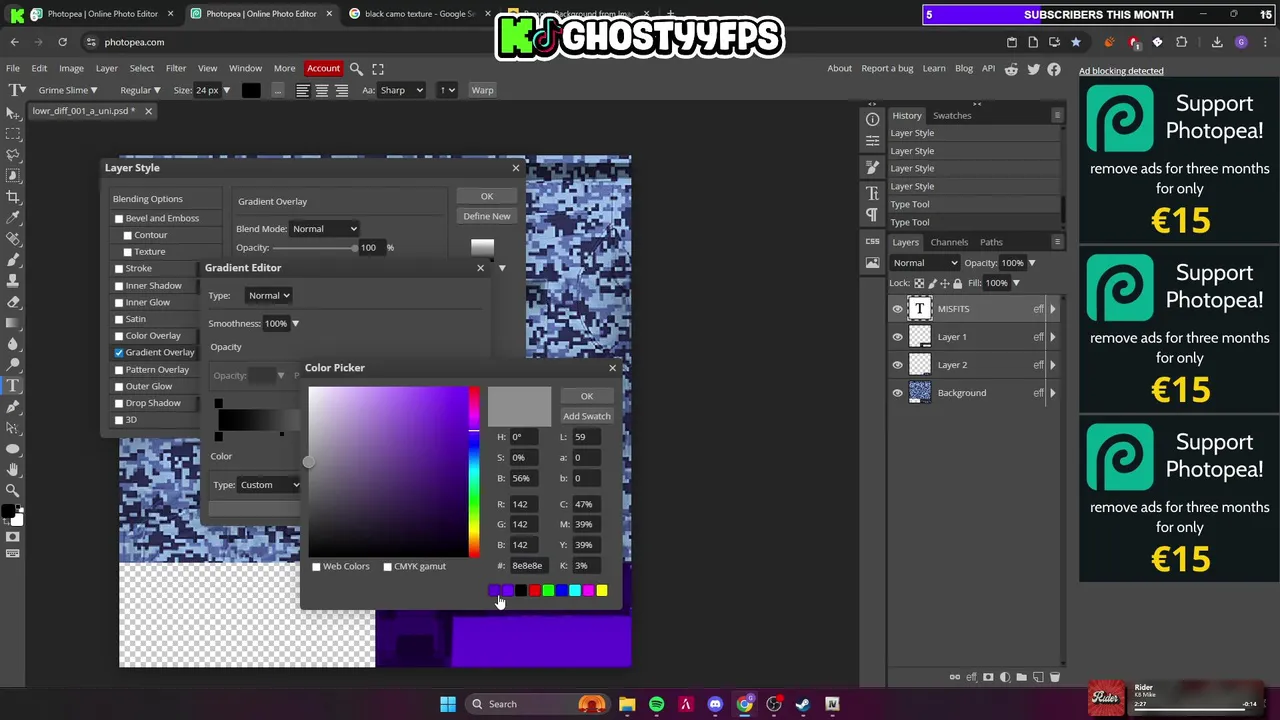Enable the Stroke checkbox
Viewport: 1280px width, 720px height.
(119, 268)
